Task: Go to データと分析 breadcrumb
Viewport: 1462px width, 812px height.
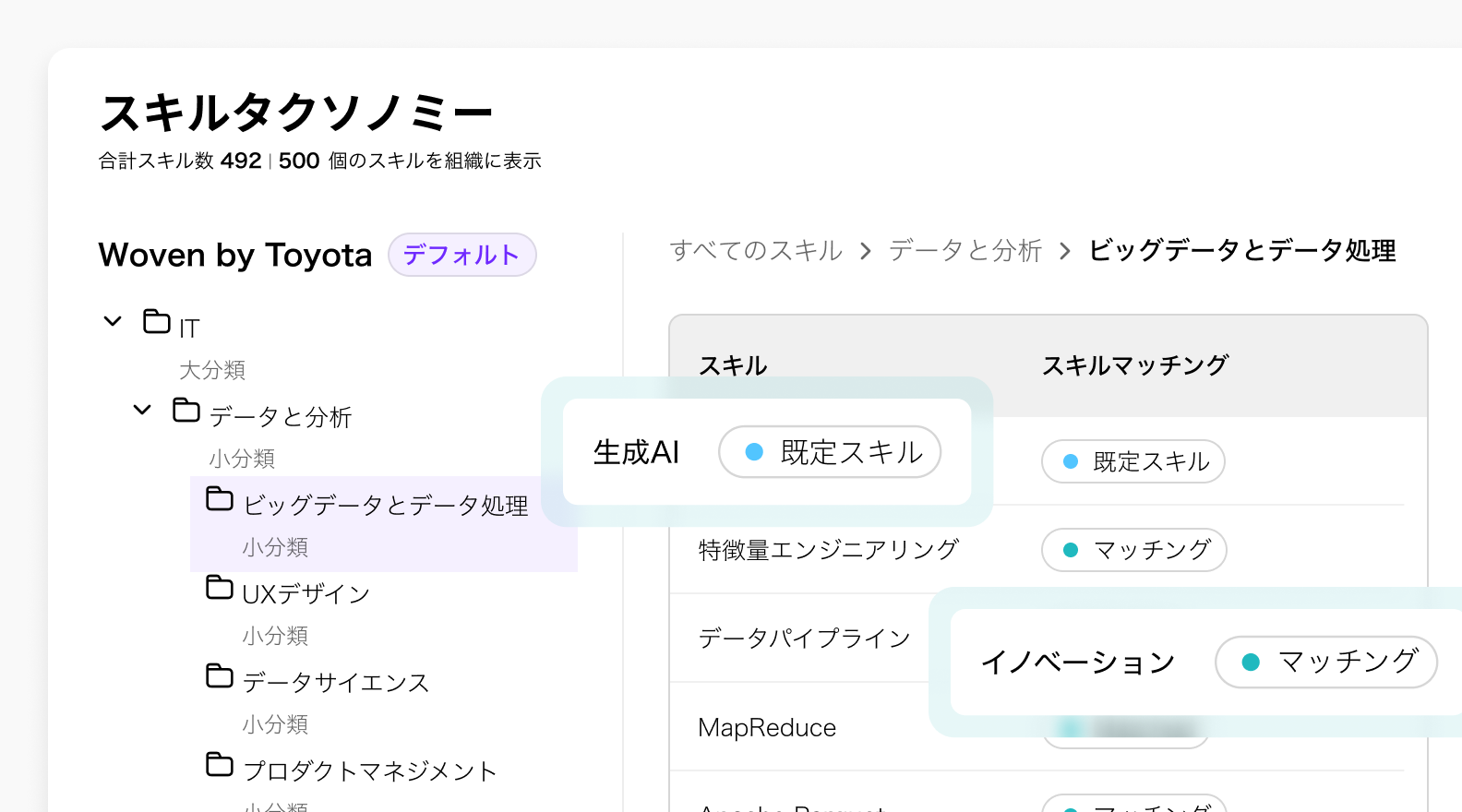Action: (x=965, y=250)
